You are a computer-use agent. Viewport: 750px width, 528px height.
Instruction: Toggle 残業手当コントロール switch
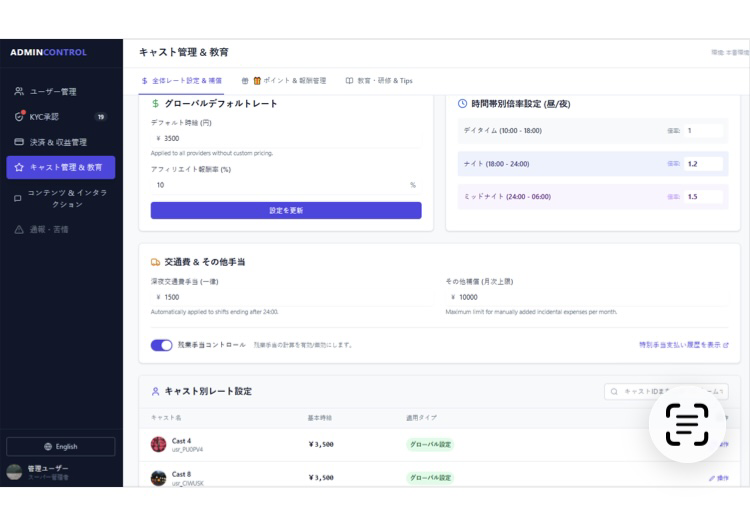161,345
